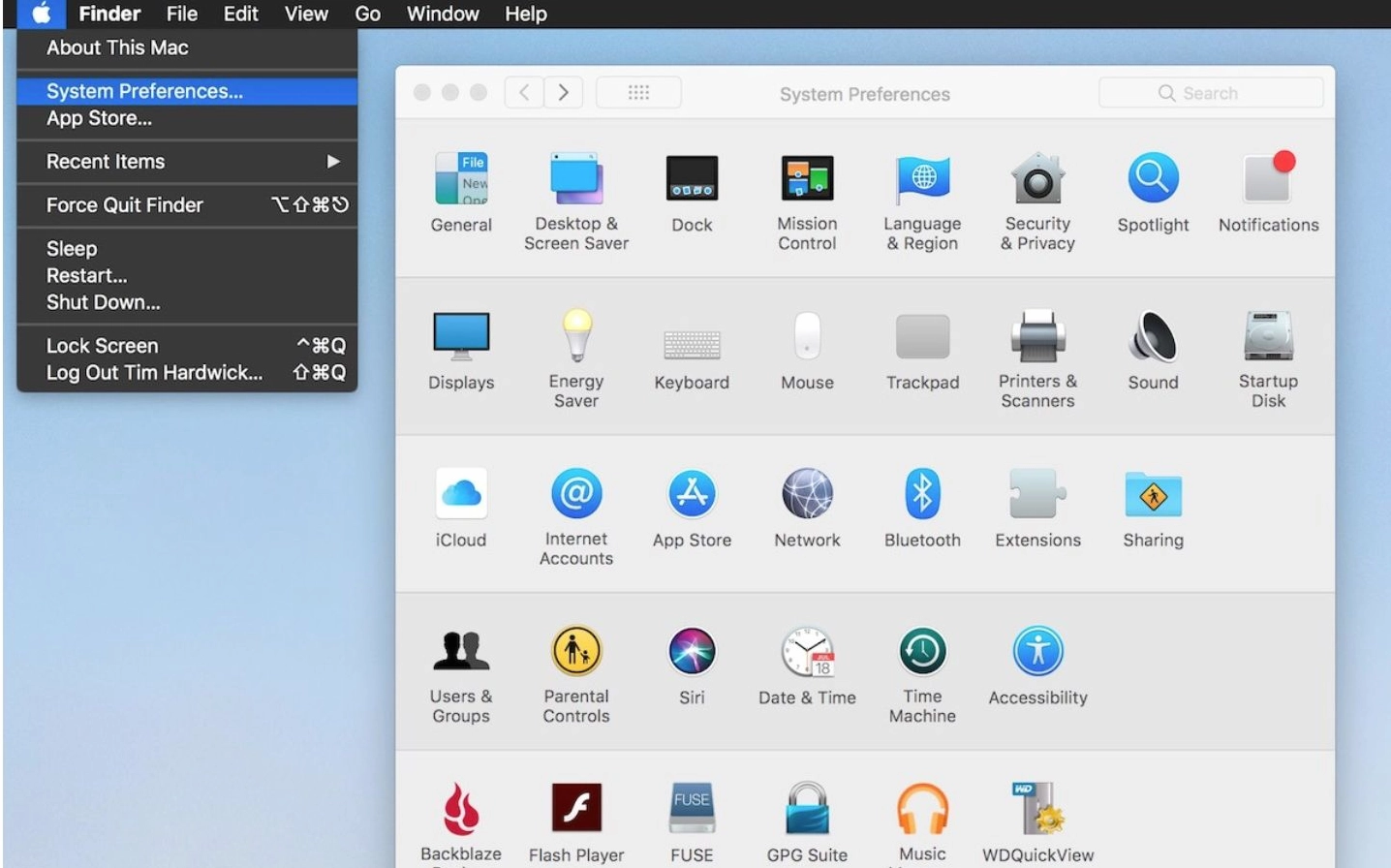Click the back navigation arrow

point(523,92)
